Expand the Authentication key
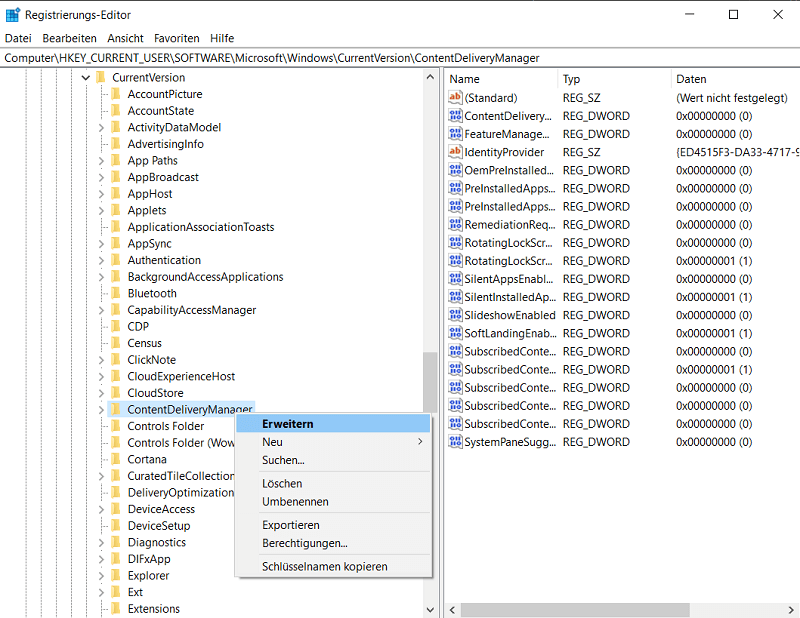The height and width of the screenshot is (618, 800). [x=101, y=260]
